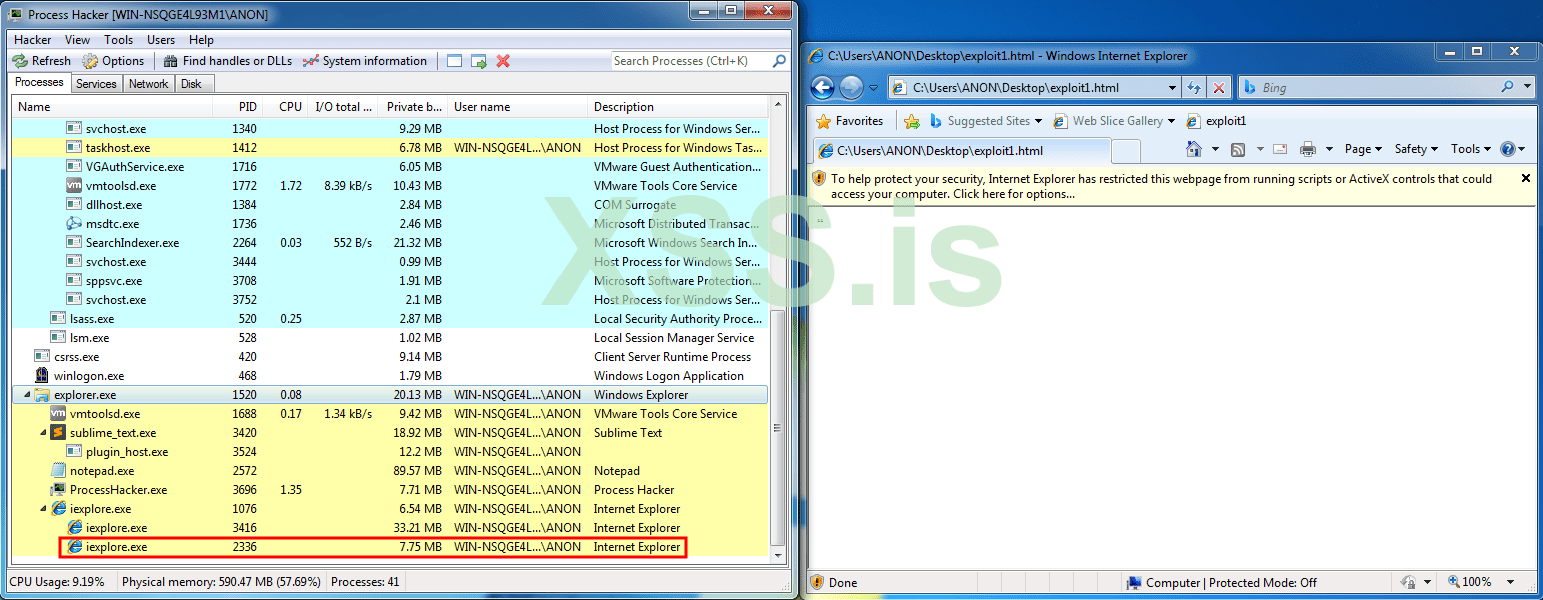Click the find window and thread icon
The height and width of the screenshot is (600, 1543).
pyautogui.click(x=479, y=61)
